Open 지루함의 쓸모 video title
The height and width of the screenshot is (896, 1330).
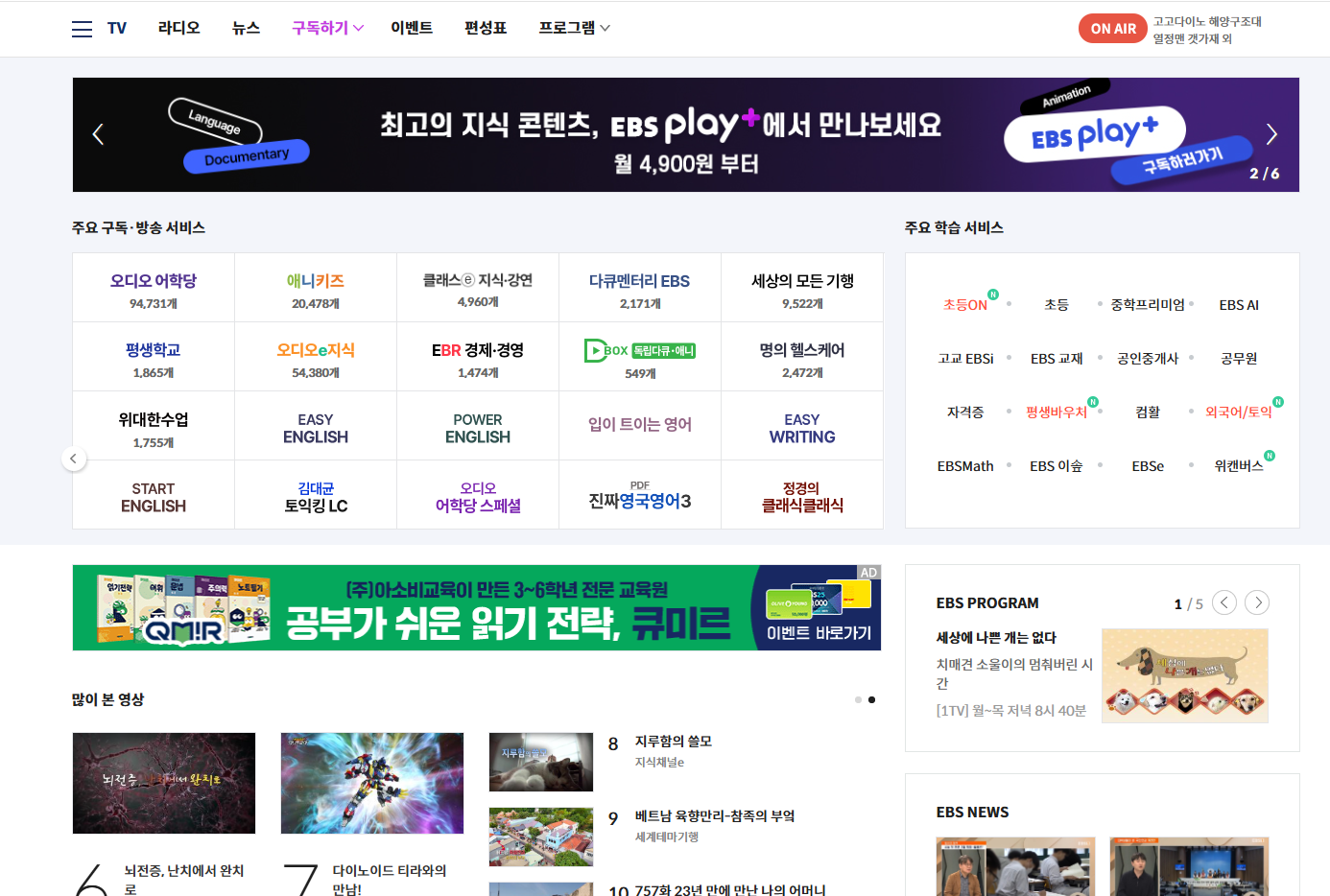[x=674, y=741]
